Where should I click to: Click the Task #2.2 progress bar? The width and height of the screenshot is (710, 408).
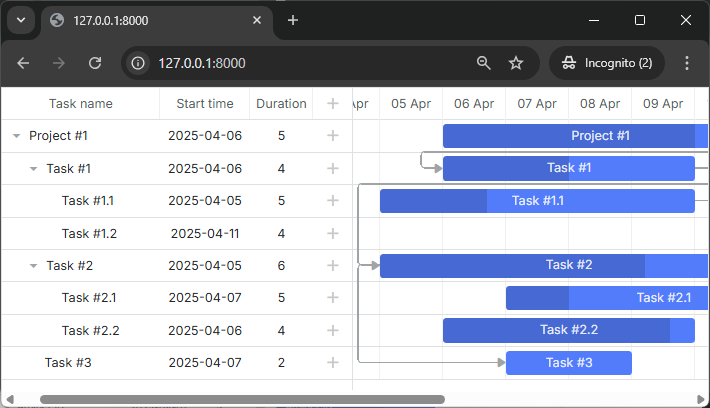[568, 331]
